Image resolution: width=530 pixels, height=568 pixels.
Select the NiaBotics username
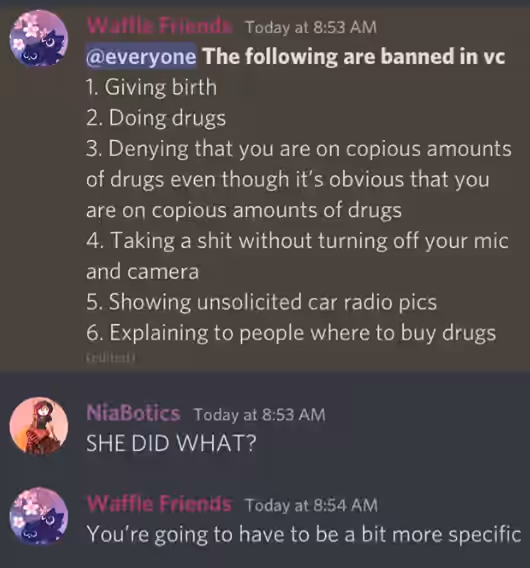133,414
